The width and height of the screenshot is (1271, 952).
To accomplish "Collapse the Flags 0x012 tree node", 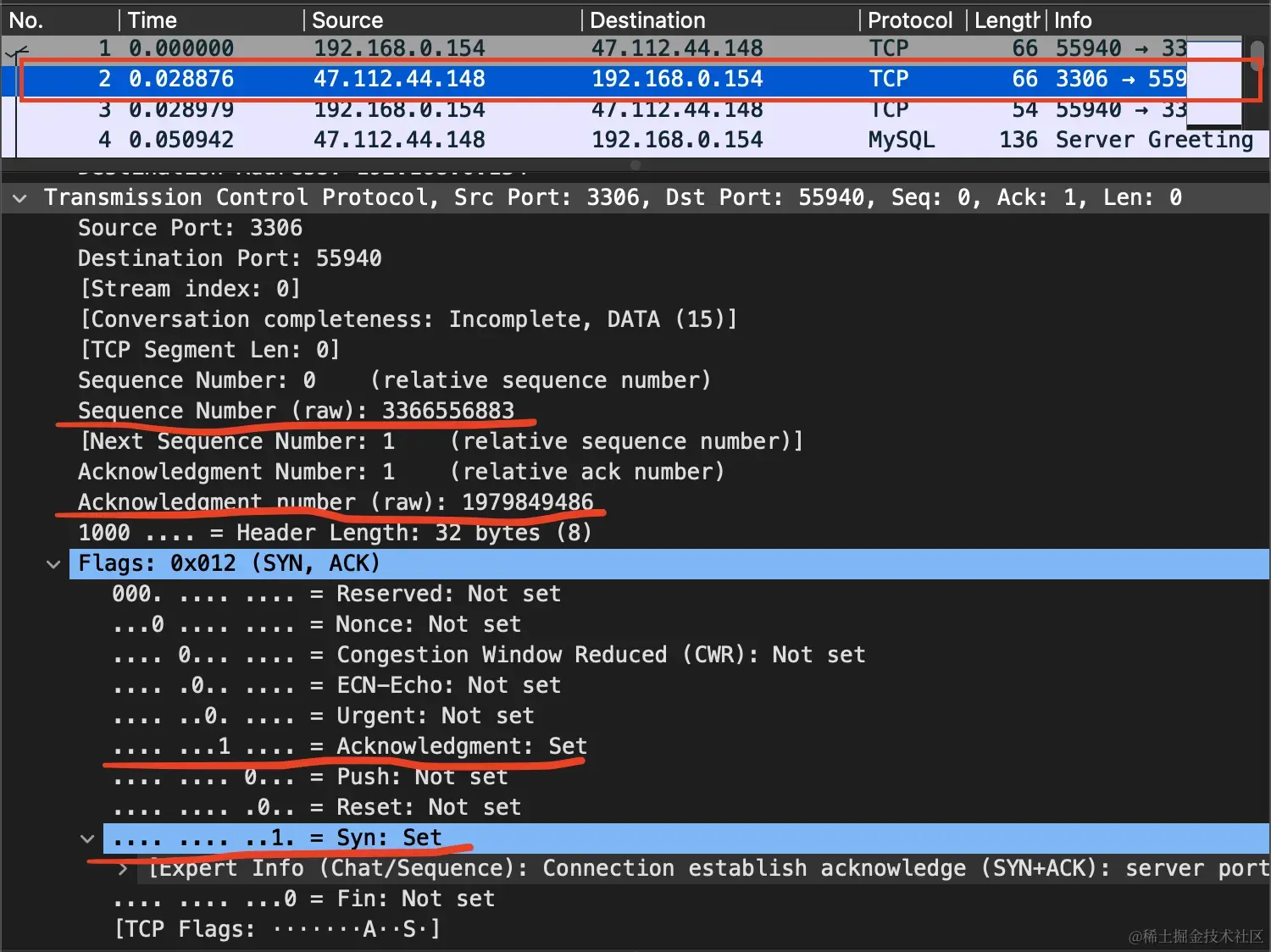I will 53,564.
